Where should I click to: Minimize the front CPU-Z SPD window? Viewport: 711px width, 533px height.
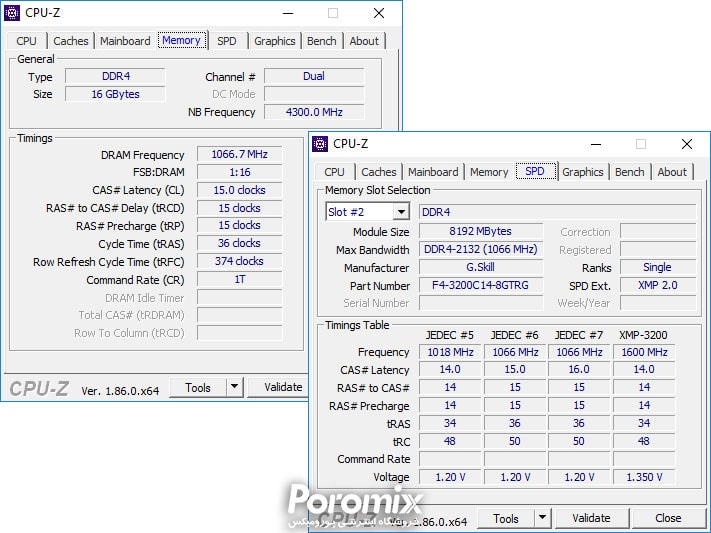pos(596,144)
